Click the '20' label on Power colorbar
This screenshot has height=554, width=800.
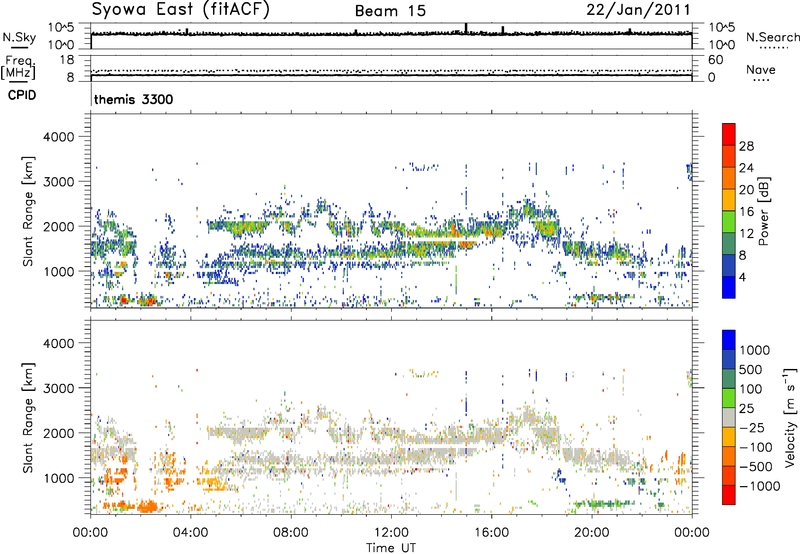(x=746, y=190)
